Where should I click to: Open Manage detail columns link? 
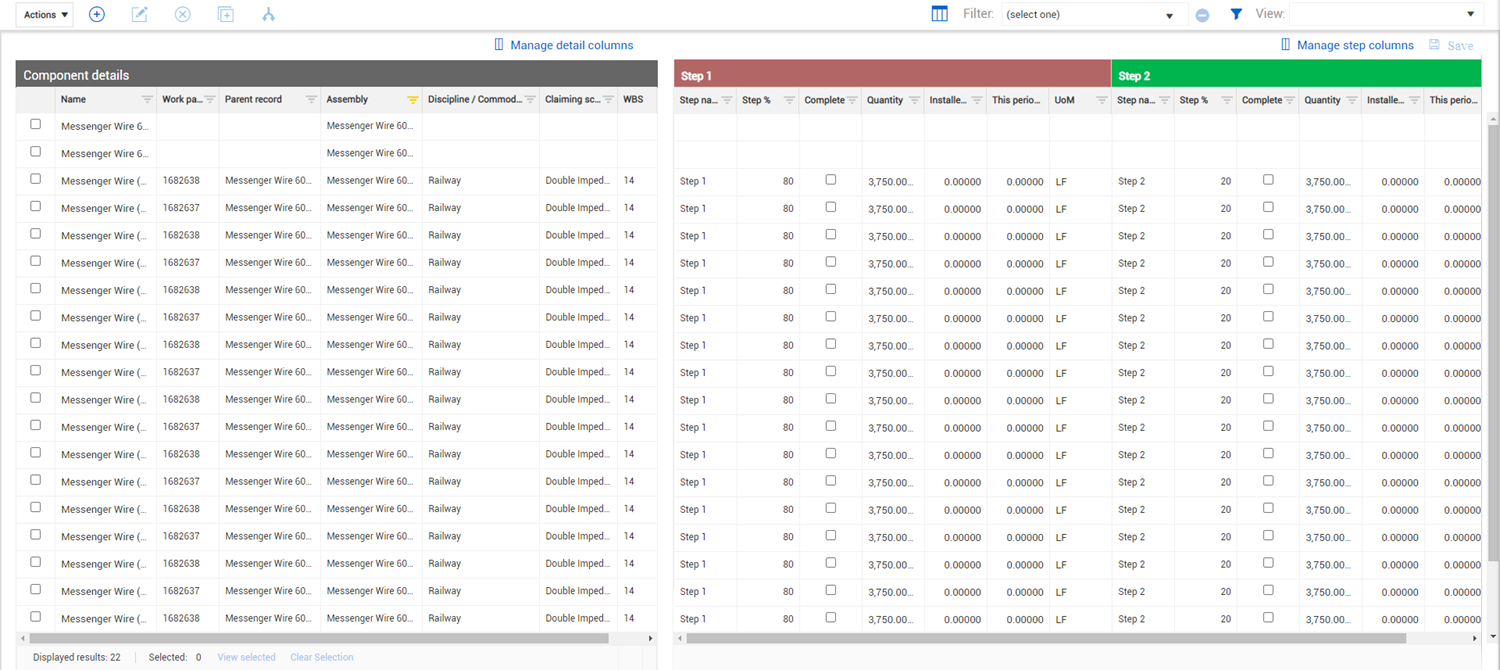[564, 45]
